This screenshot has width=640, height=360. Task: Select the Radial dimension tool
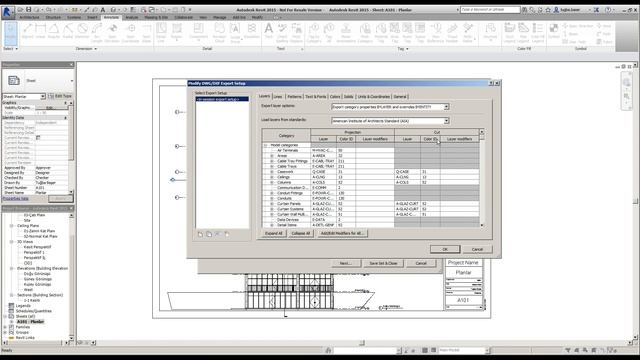point(68,31)
